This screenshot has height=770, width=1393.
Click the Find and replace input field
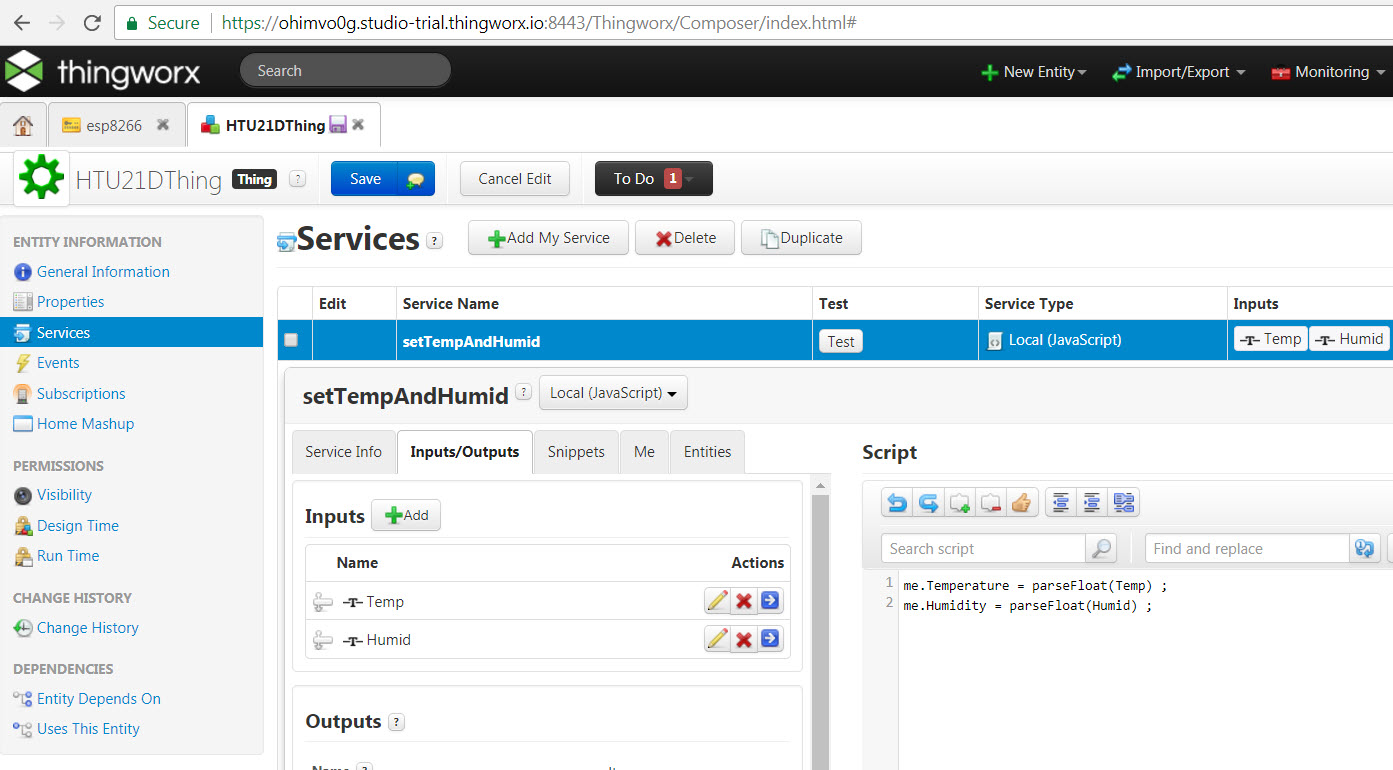(x=1247, y=548)
